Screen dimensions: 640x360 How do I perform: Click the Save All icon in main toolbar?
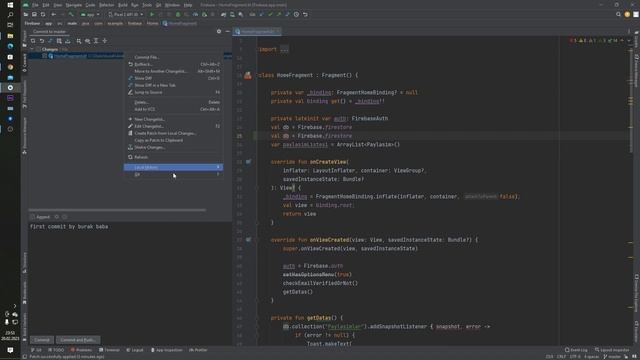(x=34, y=14)
